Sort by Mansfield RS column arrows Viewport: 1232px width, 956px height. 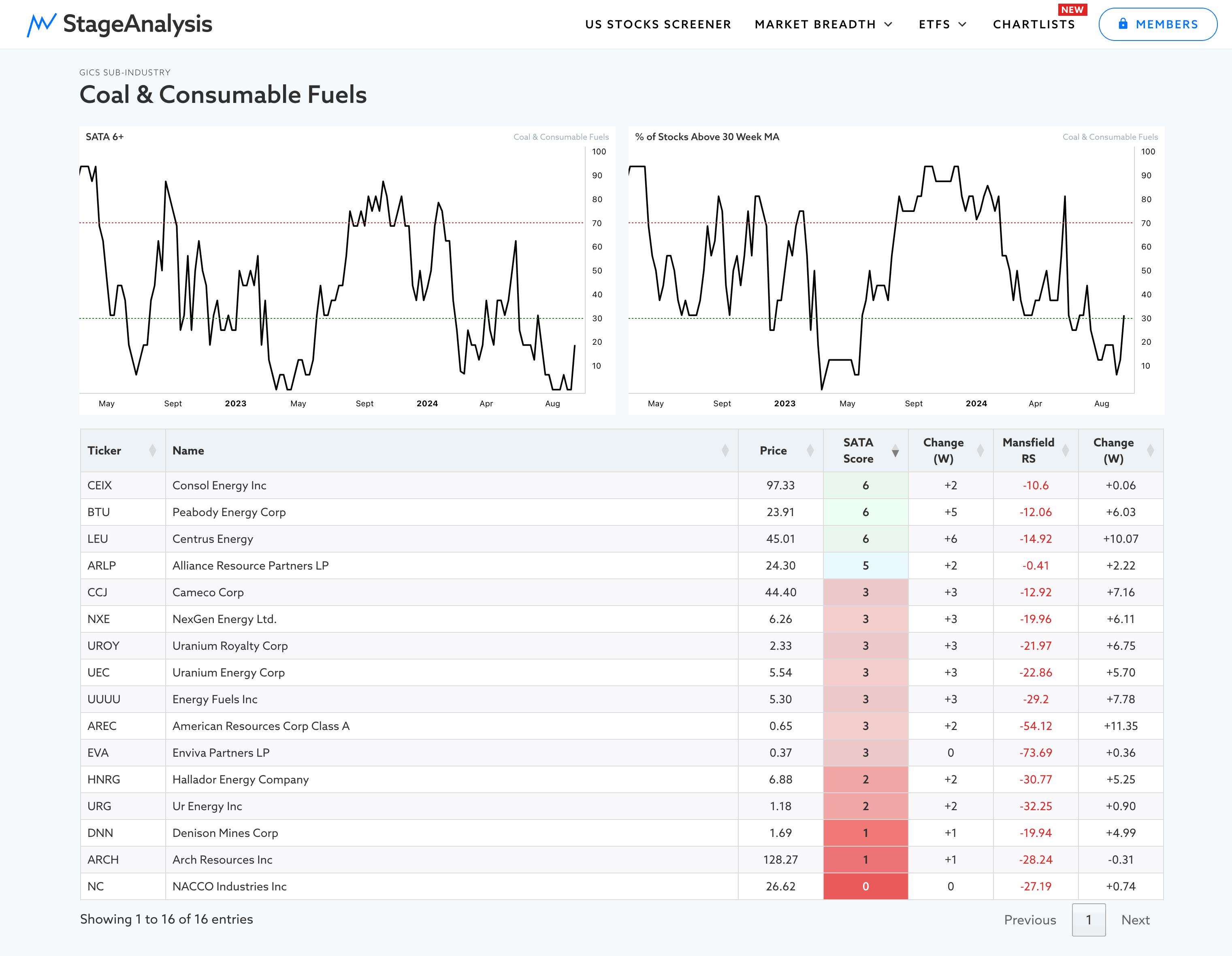[x=1066, y=450]
